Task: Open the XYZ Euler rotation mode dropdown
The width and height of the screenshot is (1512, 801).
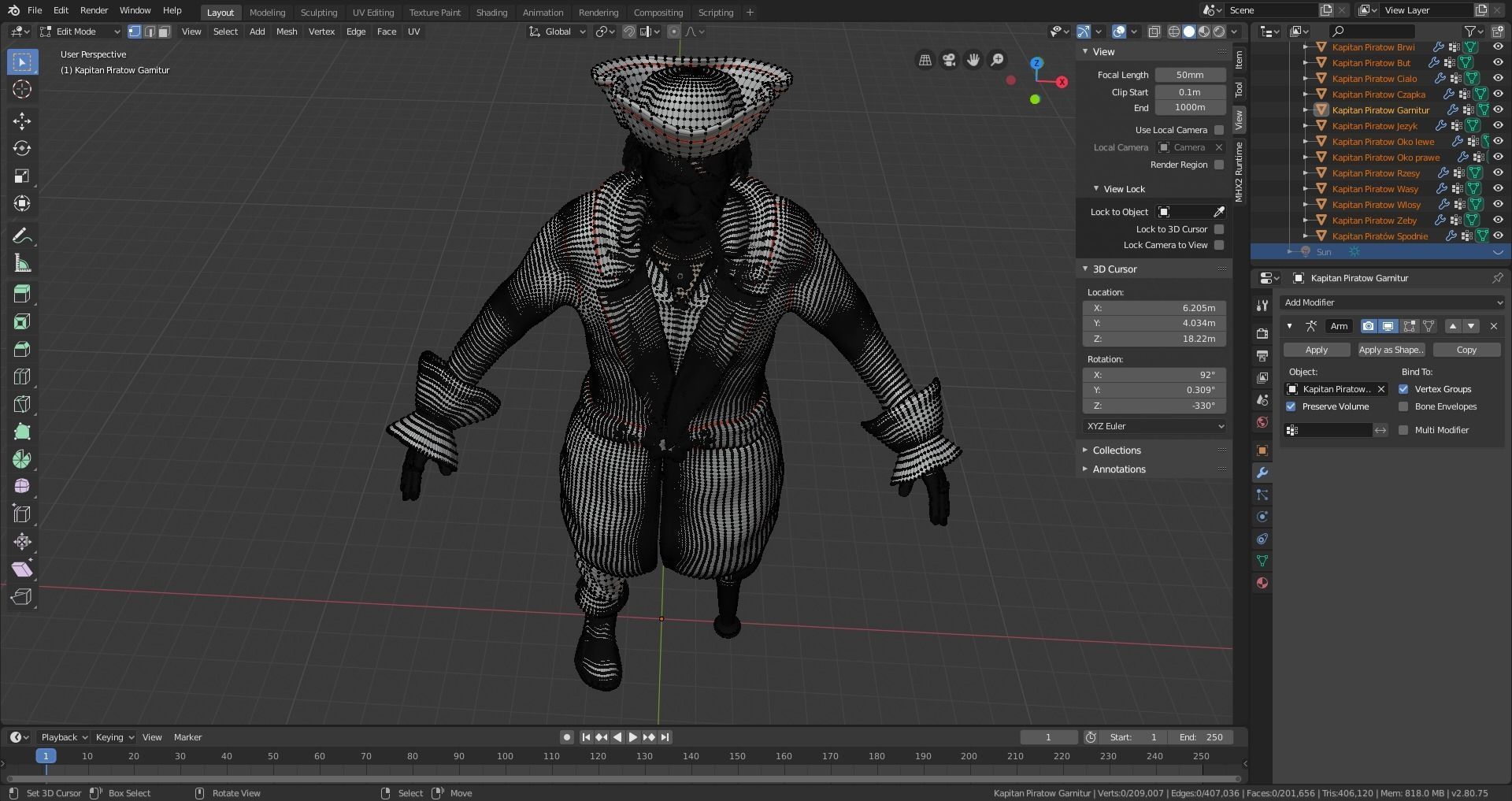Action: 1154,426
